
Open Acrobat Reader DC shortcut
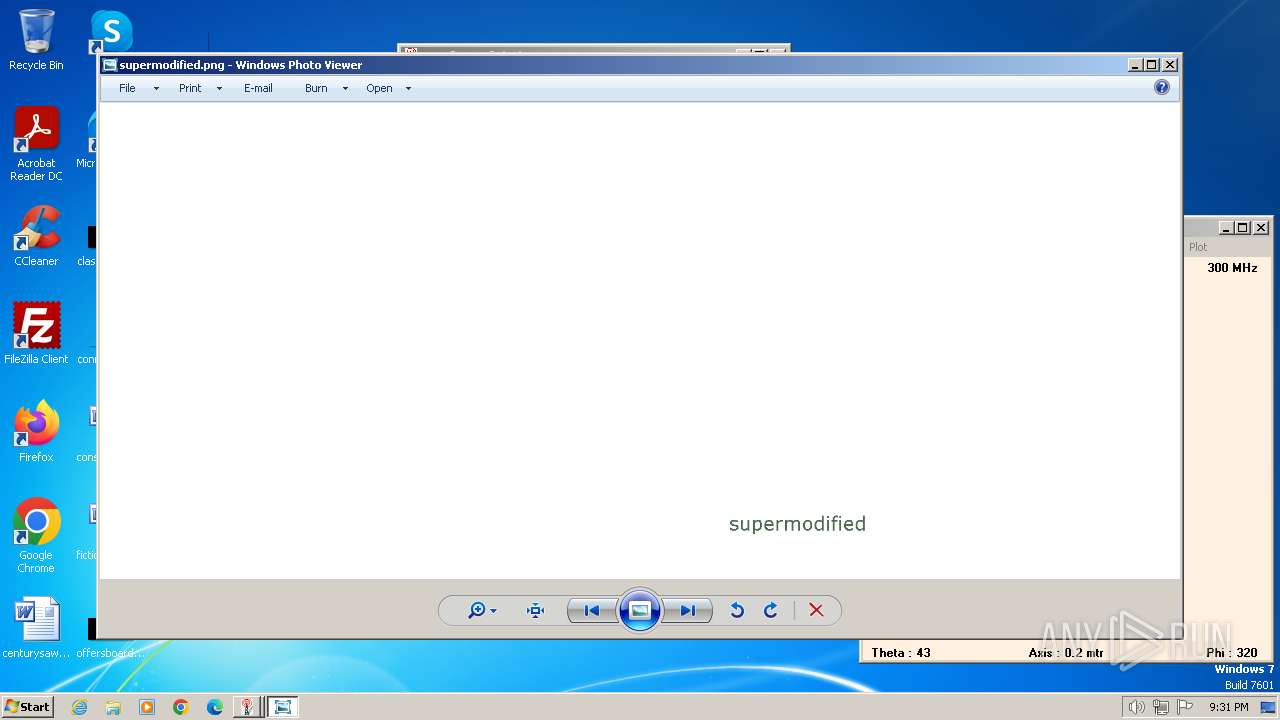[x=36, y=144]
